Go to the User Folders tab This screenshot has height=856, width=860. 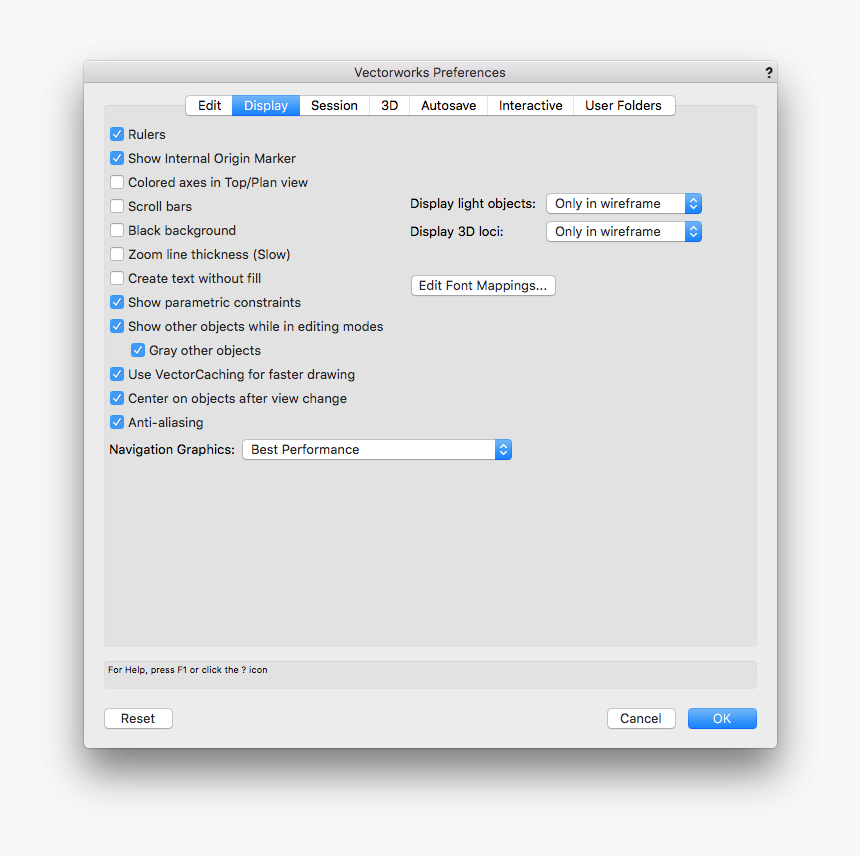[624, 105]
